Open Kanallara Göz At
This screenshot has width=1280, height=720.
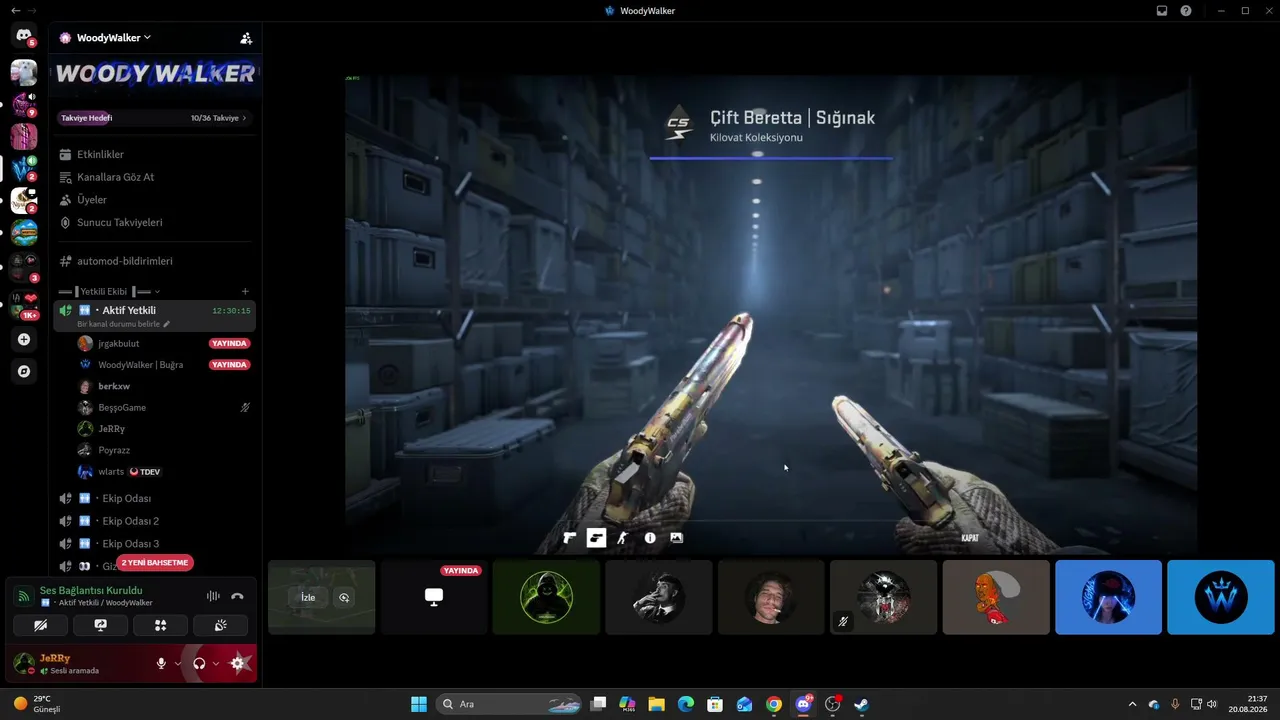155,177
